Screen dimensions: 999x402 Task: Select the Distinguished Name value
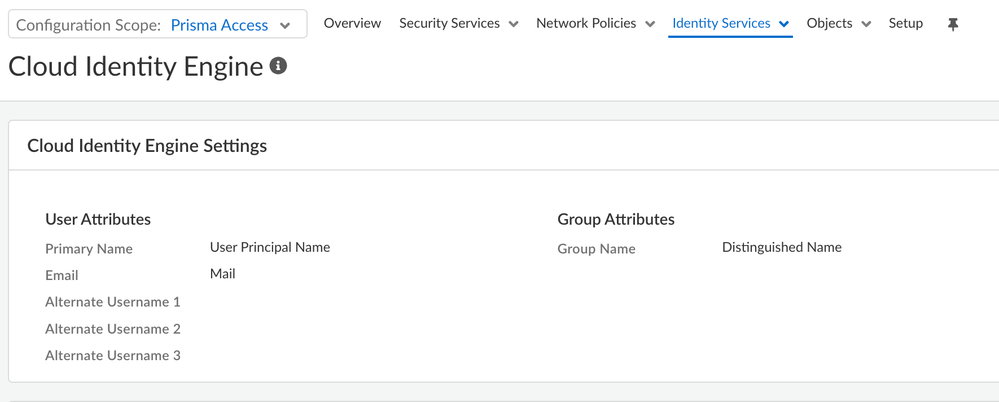pyautogui.click(x=781, y=247)
